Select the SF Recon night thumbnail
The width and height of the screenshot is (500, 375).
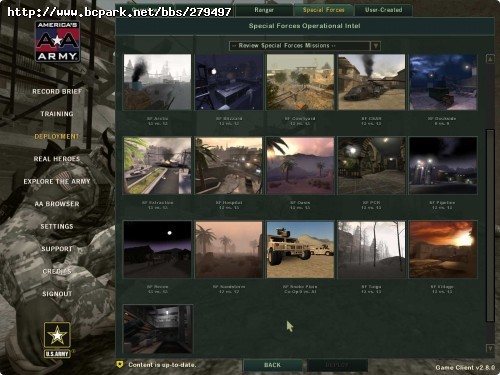point(157,249)
